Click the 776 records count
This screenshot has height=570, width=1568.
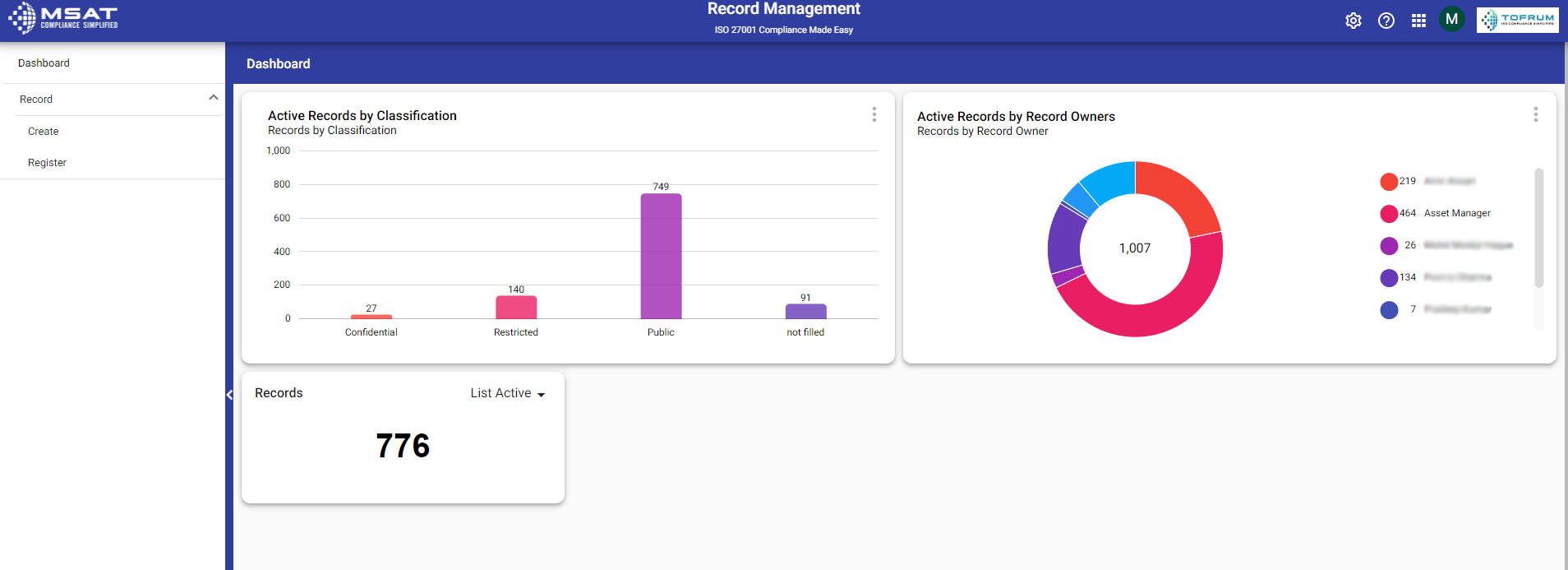point(403,446)
